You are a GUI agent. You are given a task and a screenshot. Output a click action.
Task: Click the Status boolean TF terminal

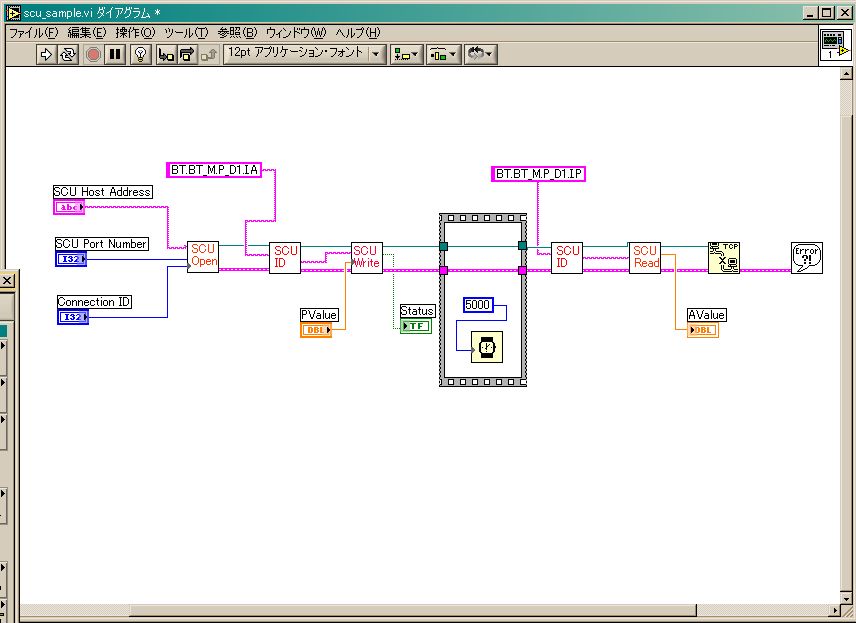415,327
